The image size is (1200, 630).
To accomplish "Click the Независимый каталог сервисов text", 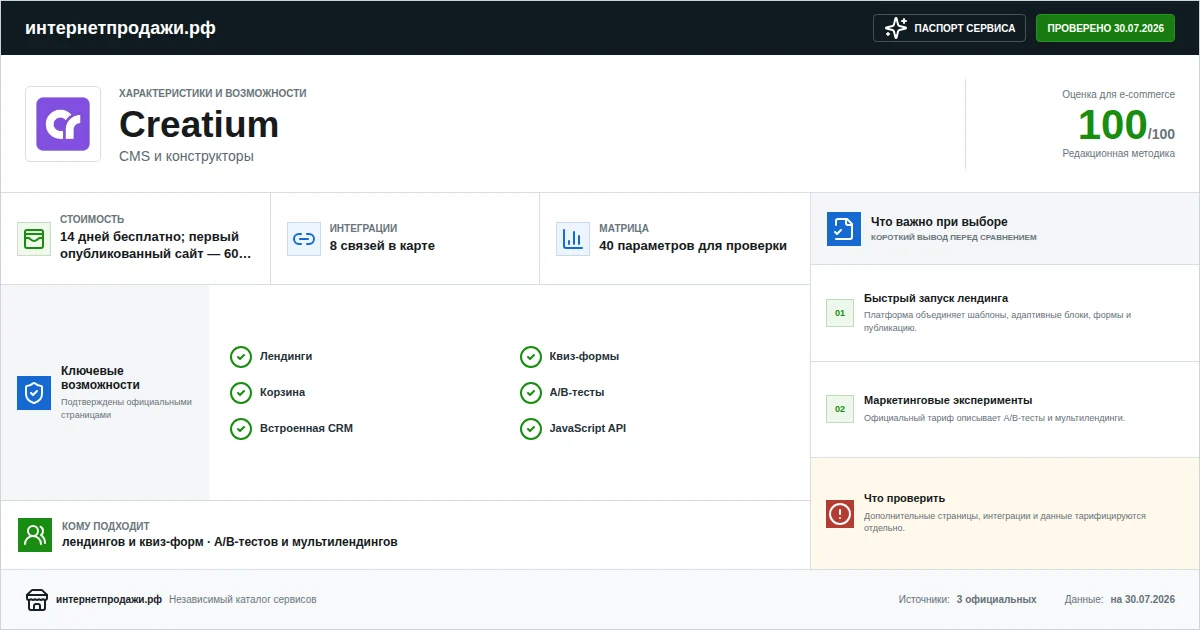I will (243, 600).
